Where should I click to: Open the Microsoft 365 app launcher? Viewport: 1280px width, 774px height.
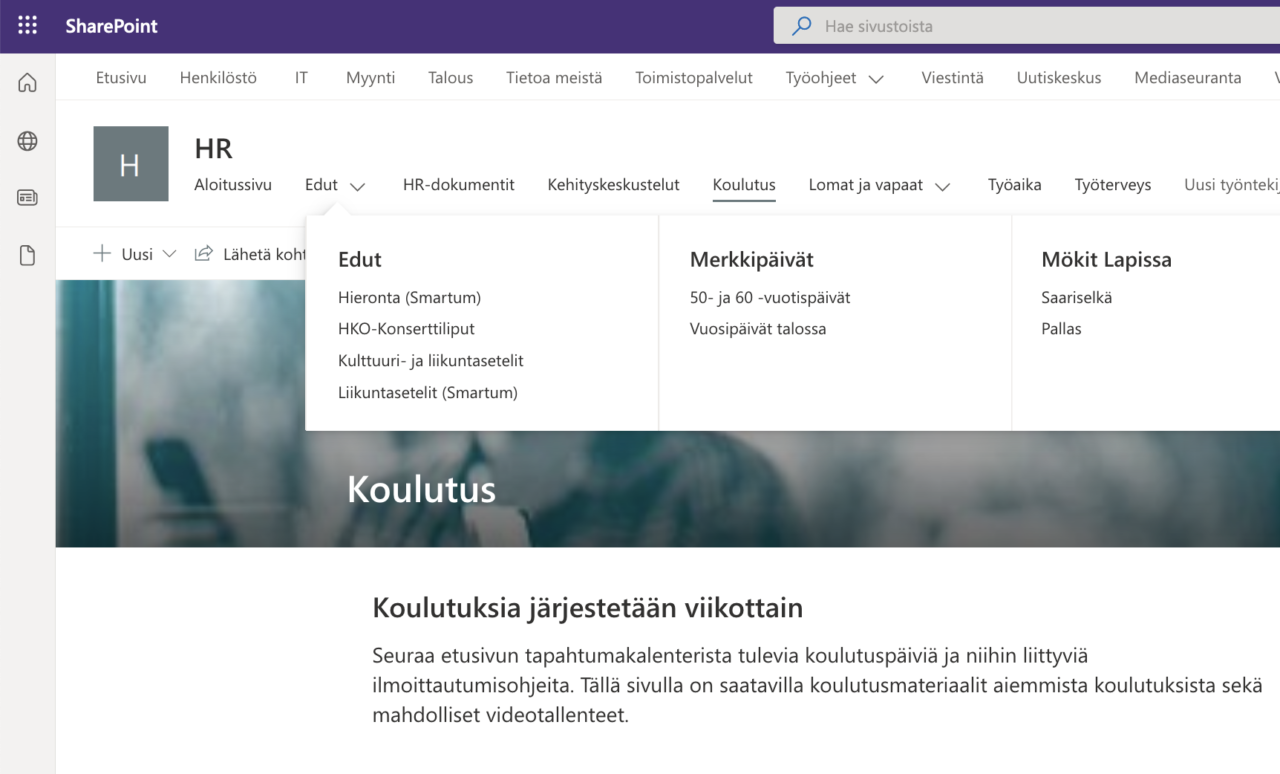(x=26, y=25)
